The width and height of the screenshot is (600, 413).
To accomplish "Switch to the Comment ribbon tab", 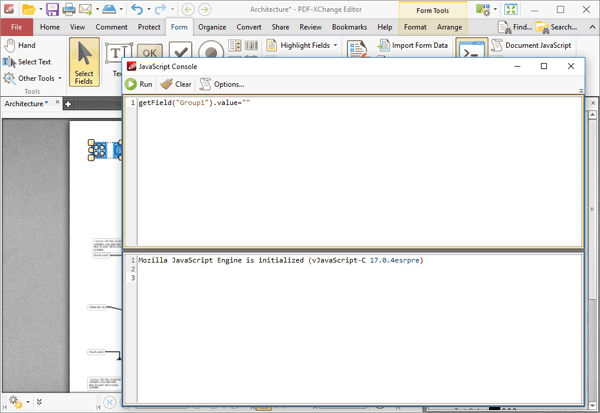I will click(x=111, y=27).
